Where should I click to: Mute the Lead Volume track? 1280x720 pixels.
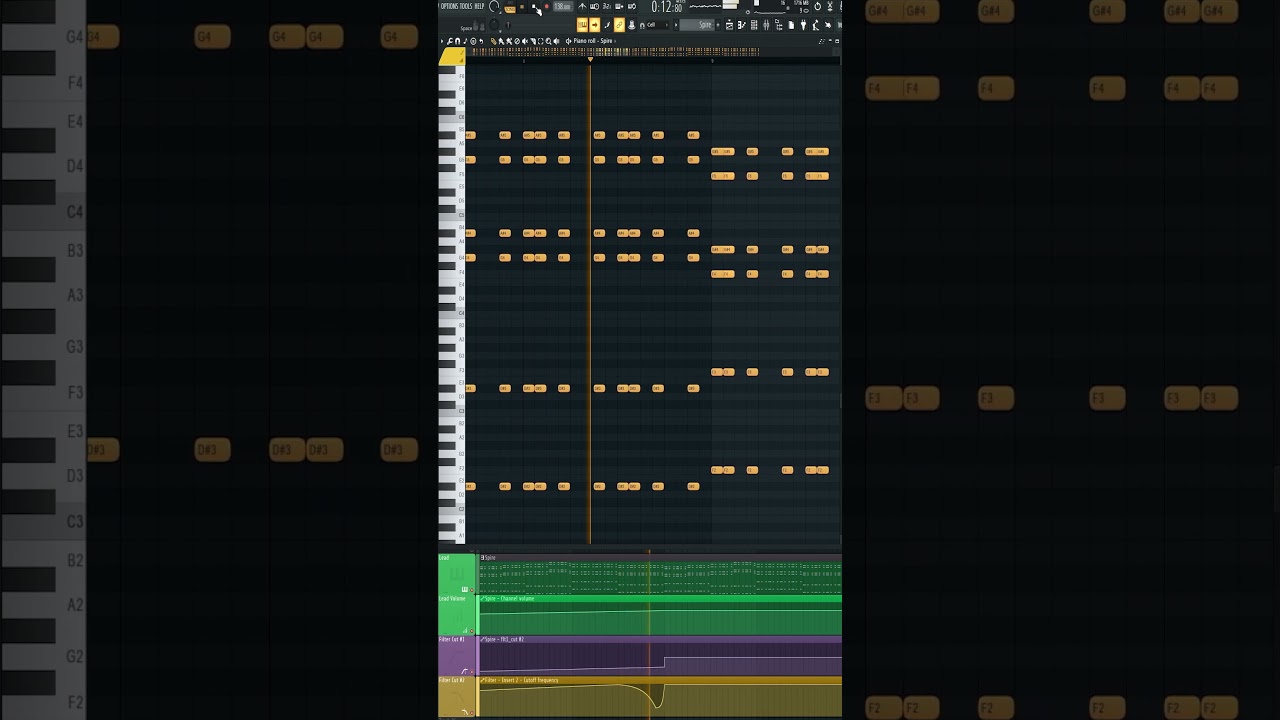[x=472, y=631]
